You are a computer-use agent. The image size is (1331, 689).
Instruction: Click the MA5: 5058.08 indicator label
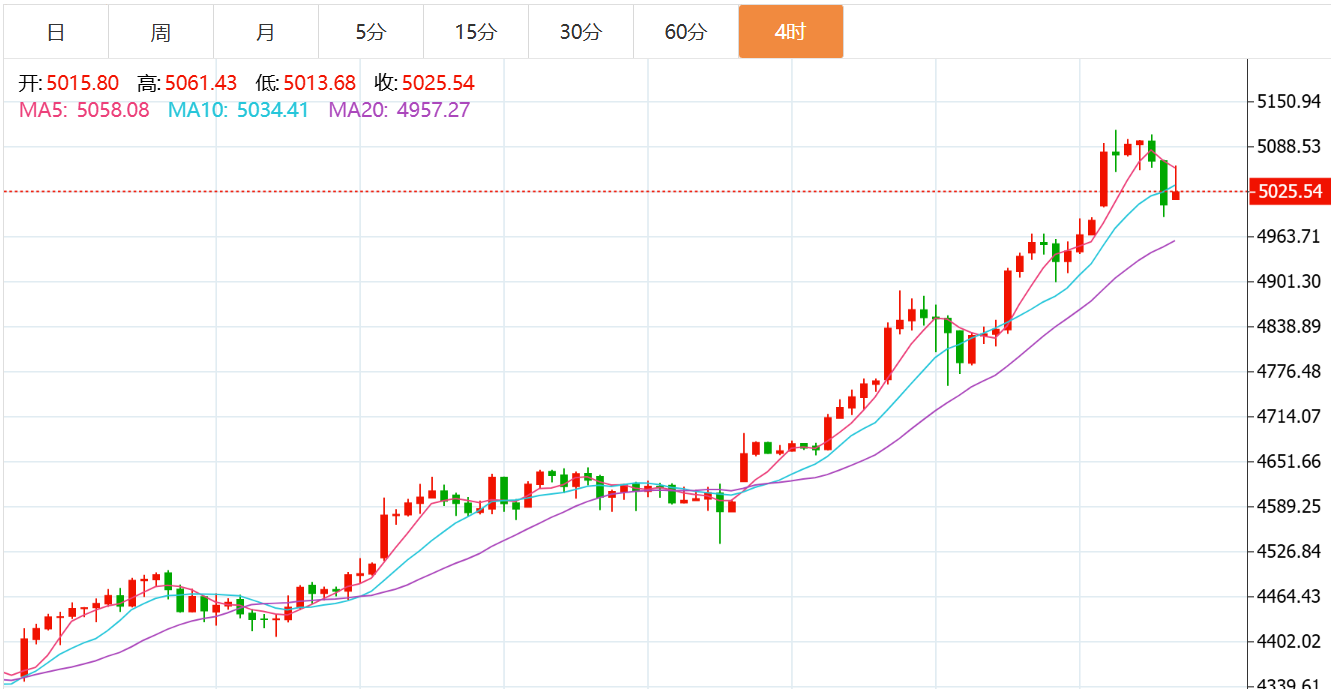84,110
